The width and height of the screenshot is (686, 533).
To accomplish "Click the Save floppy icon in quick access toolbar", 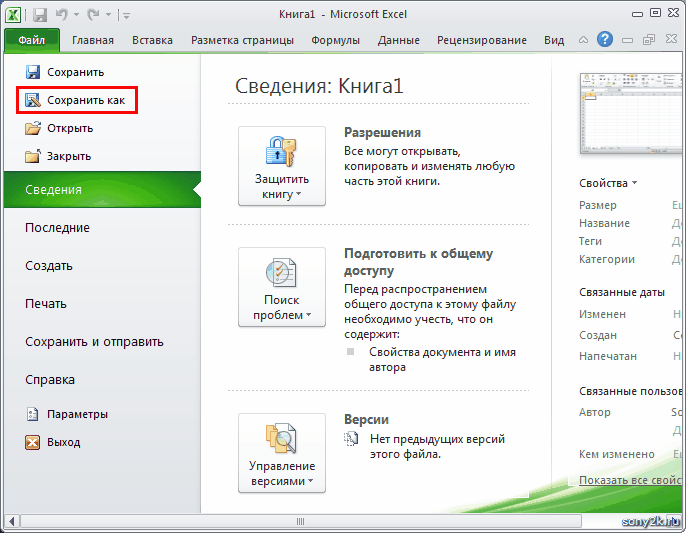I will click(40, 15).
